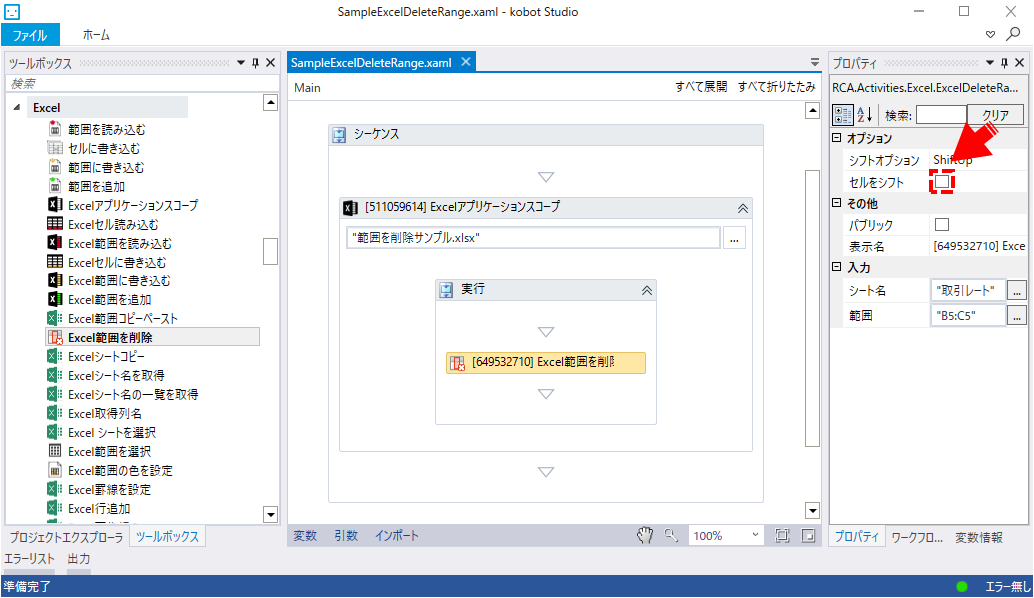Image resolution: width=1034 pixels, height=598 pixels.
Task: Click the Excelセル読み込む icon
Action: coord(55,224)
